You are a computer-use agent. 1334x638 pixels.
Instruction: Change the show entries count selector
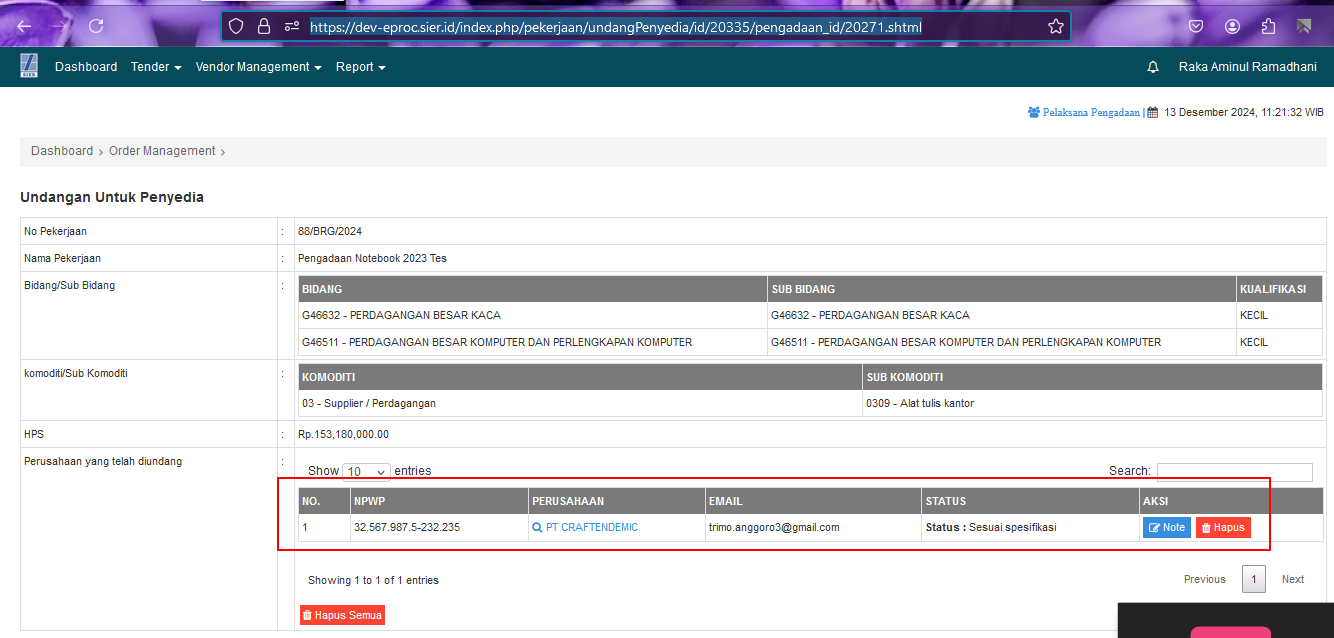[x=366, y=471]
